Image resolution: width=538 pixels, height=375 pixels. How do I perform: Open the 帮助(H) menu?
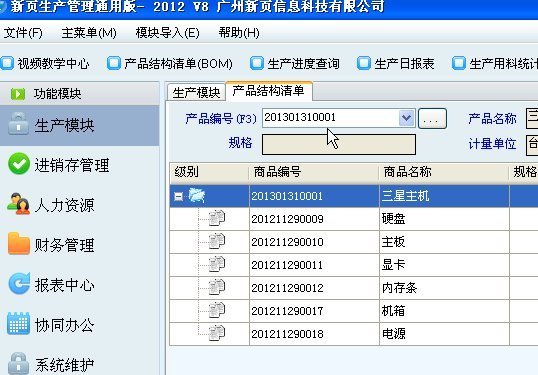click(x=239, y=33)
